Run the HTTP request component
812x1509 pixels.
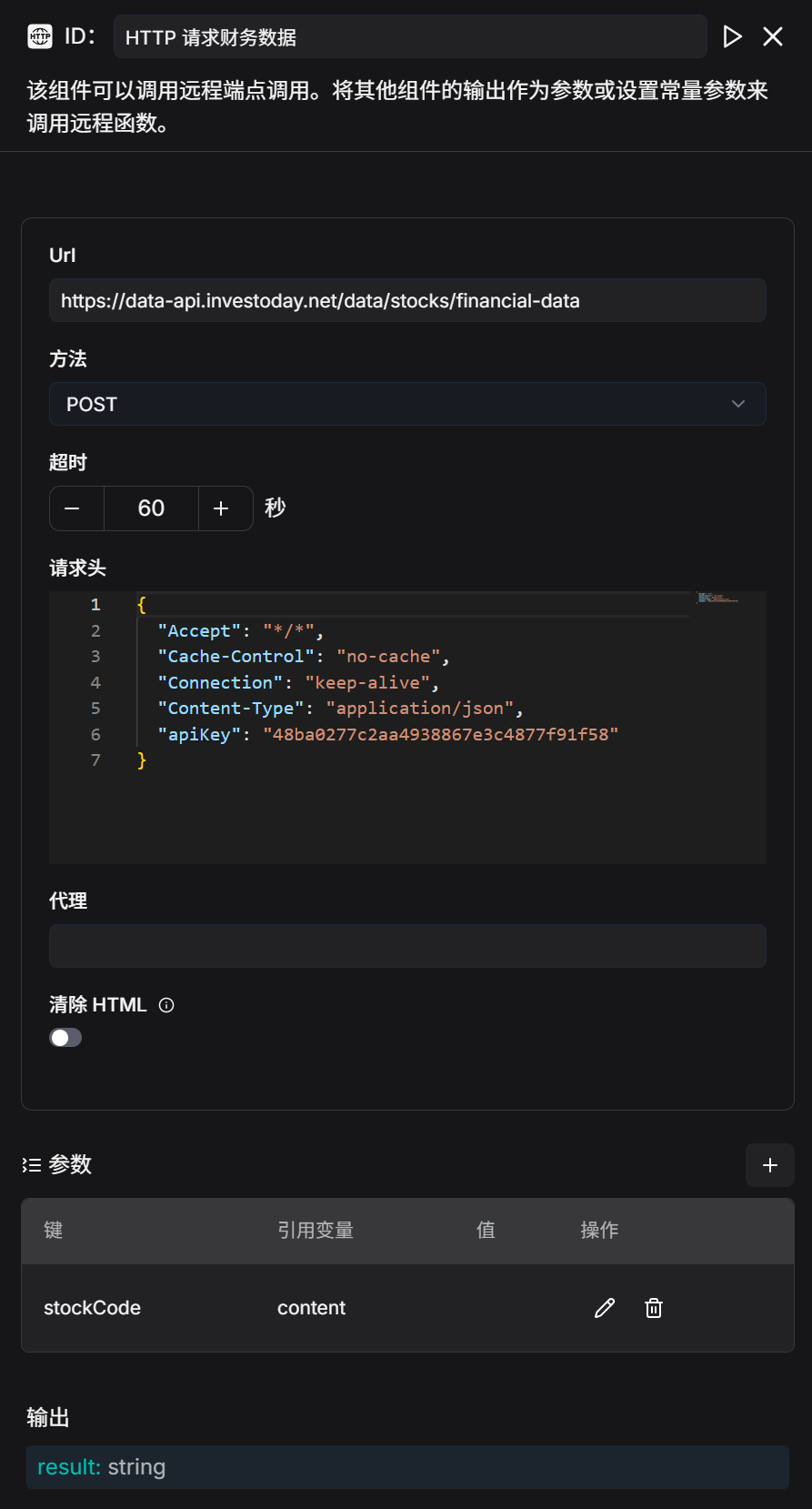pyautogui.click(x=732, y=36)
